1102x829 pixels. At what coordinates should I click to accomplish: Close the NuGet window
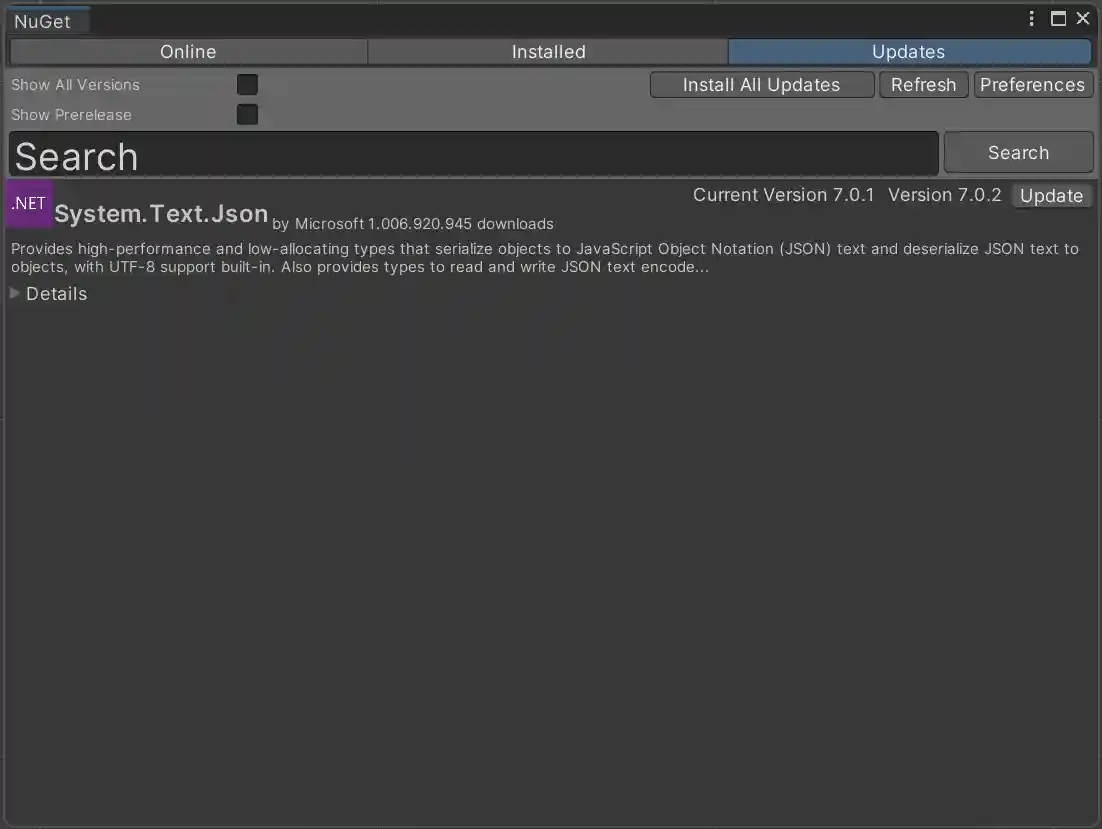click(1083, 18)
